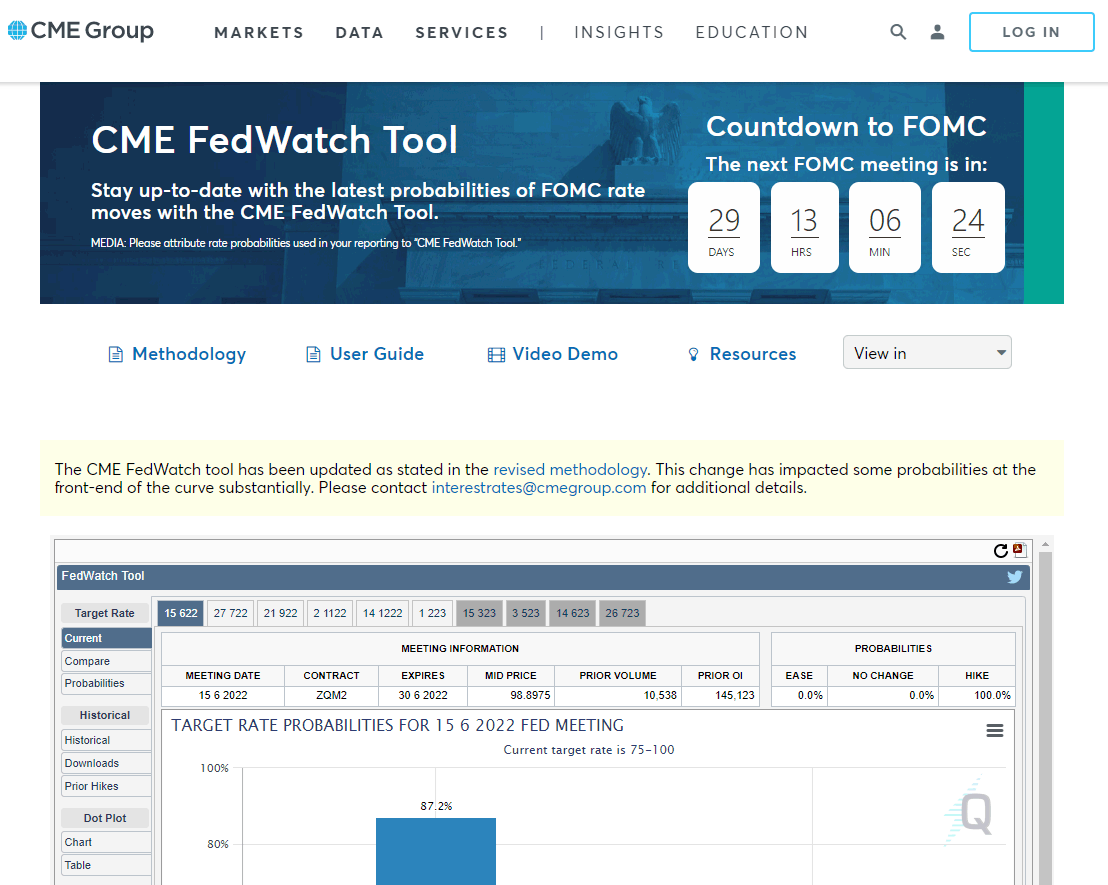Share via the Twitter bird icon
The width and height of the screenshot is (1108, 885).
tap(1014, 577)
